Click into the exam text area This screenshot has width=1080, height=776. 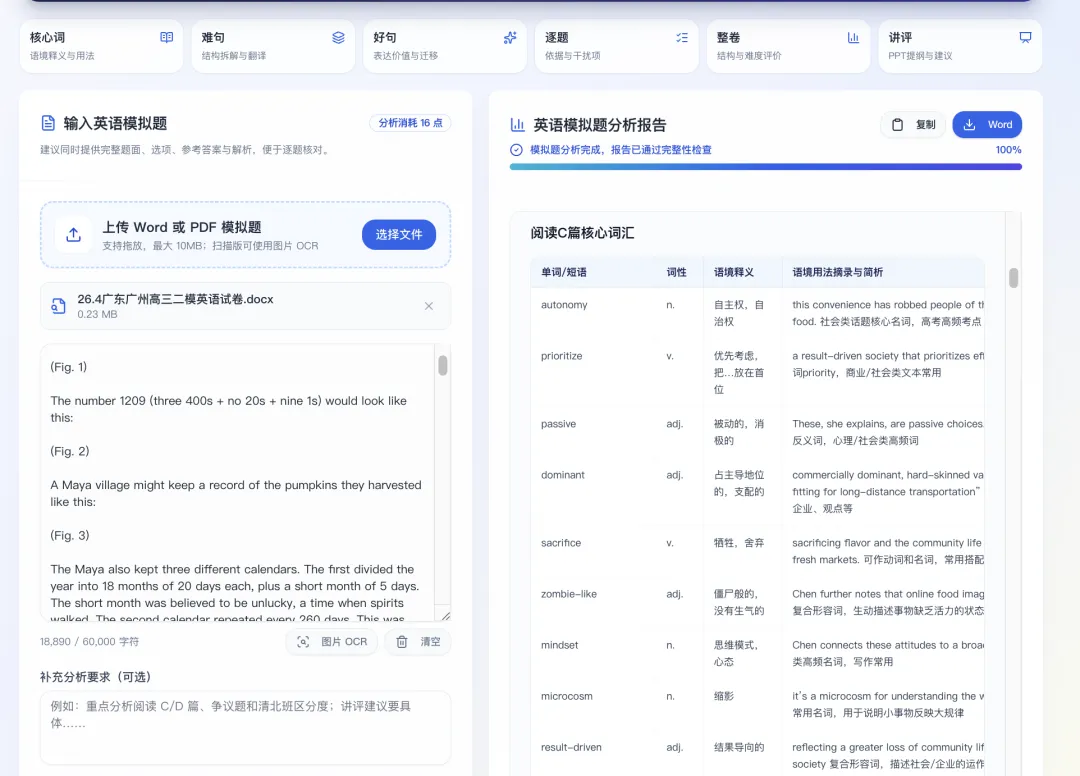(238, 483)
